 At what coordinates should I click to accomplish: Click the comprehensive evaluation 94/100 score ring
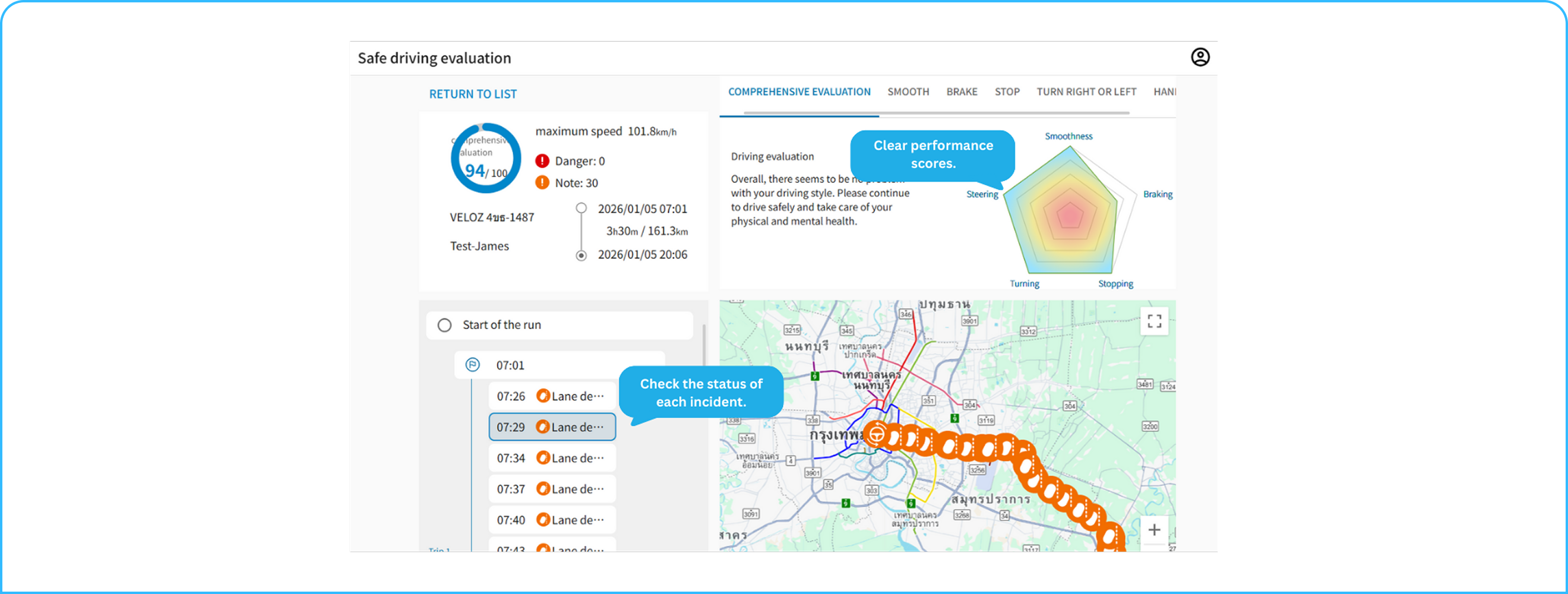click(485, 158)
